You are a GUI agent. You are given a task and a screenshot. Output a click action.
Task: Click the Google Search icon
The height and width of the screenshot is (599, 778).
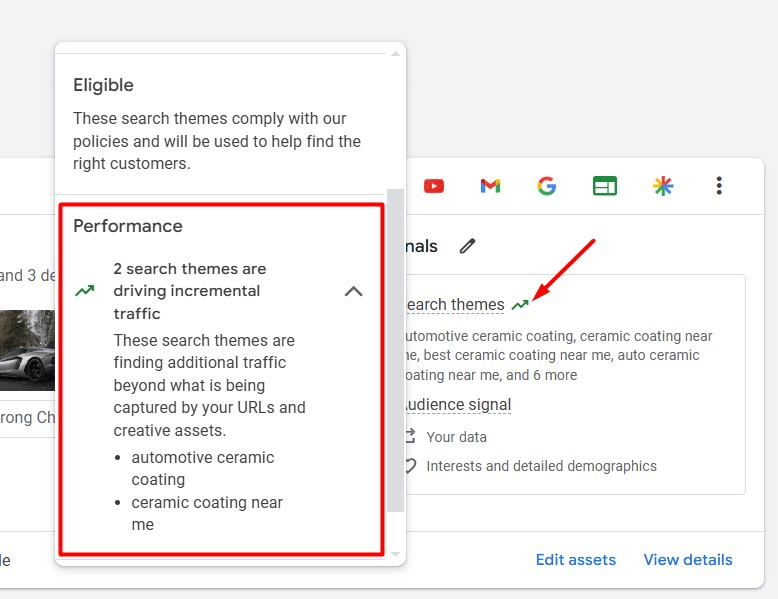coord(547,186)
